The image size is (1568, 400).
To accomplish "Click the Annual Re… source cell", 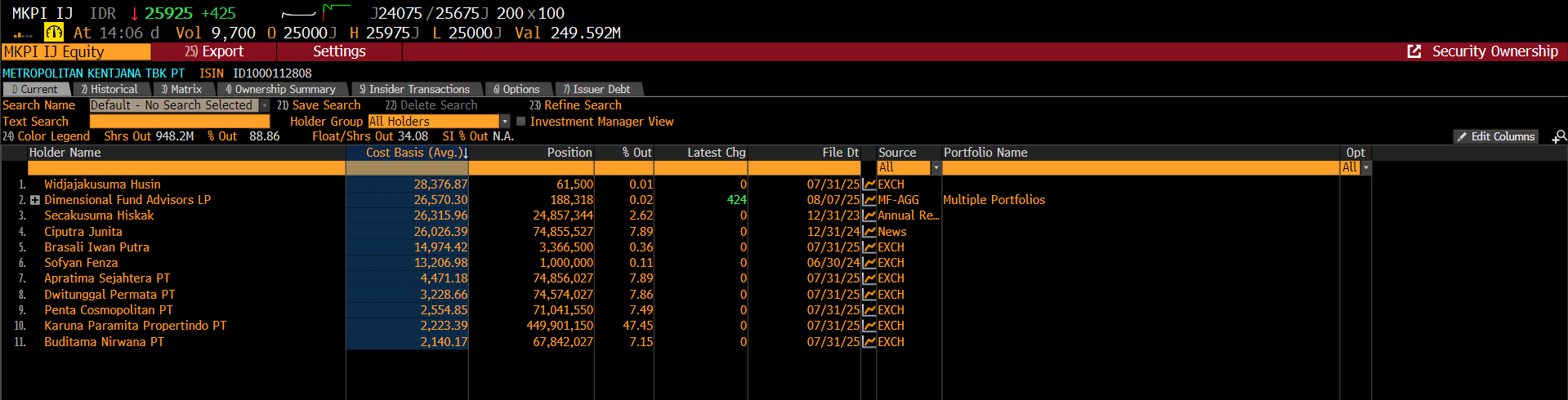I will [x=909, y=216].
